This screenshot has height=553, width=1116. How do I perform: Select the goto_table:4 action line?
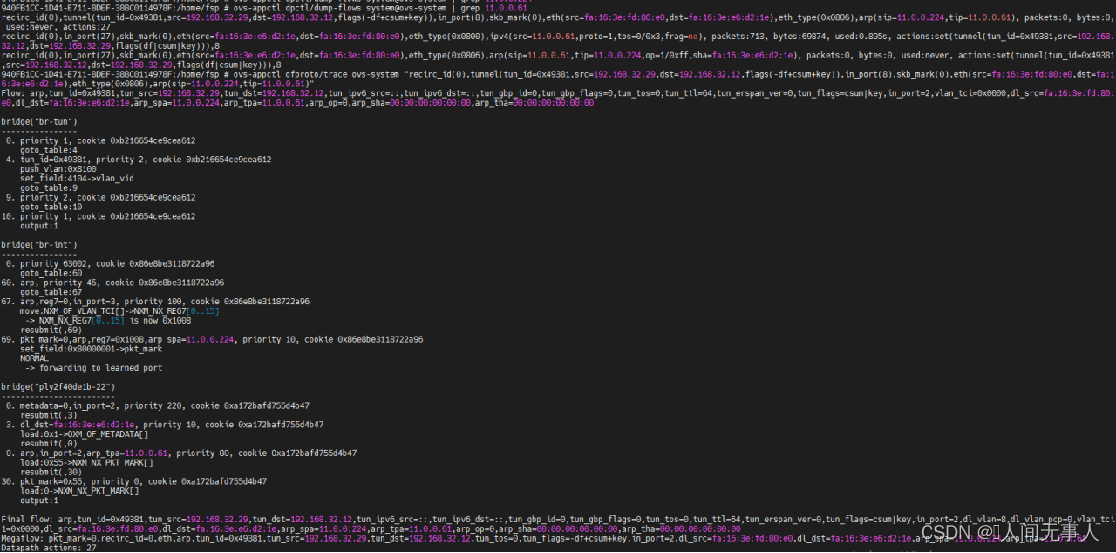point(49,150)
